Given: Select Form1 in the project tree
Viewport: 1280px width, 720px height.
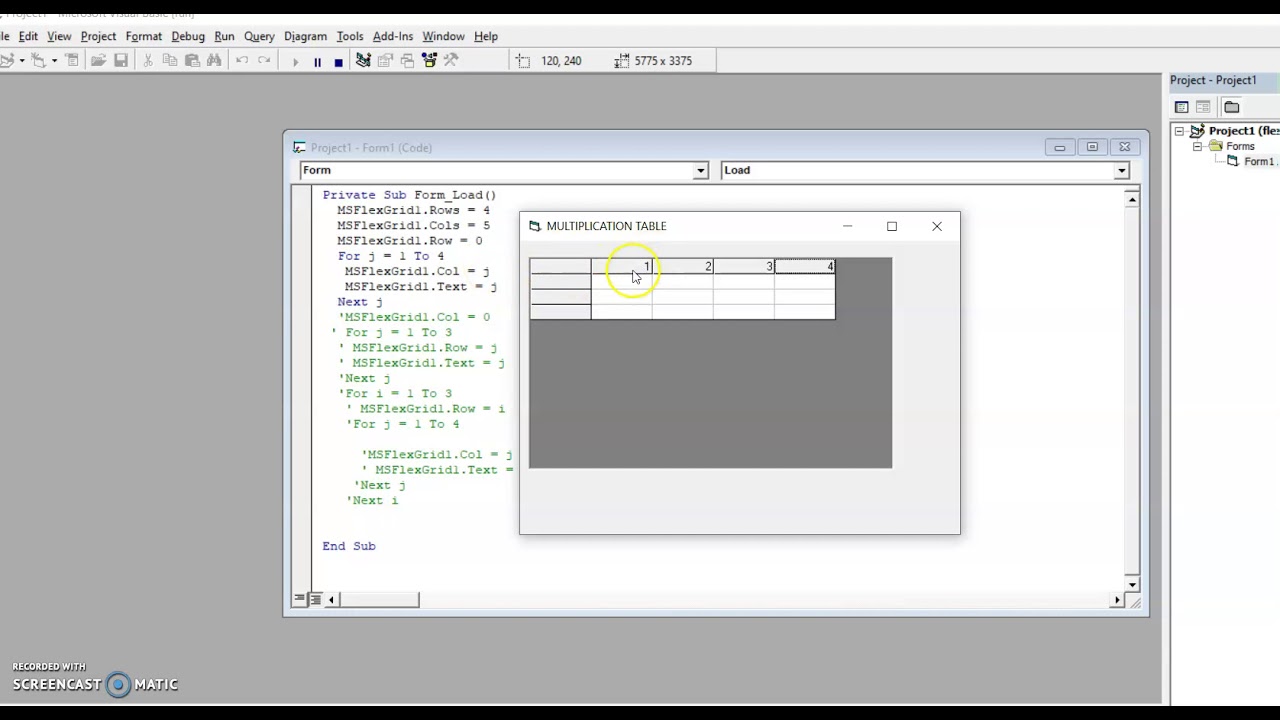Looking at the screenshot, I should [1258, 161].
